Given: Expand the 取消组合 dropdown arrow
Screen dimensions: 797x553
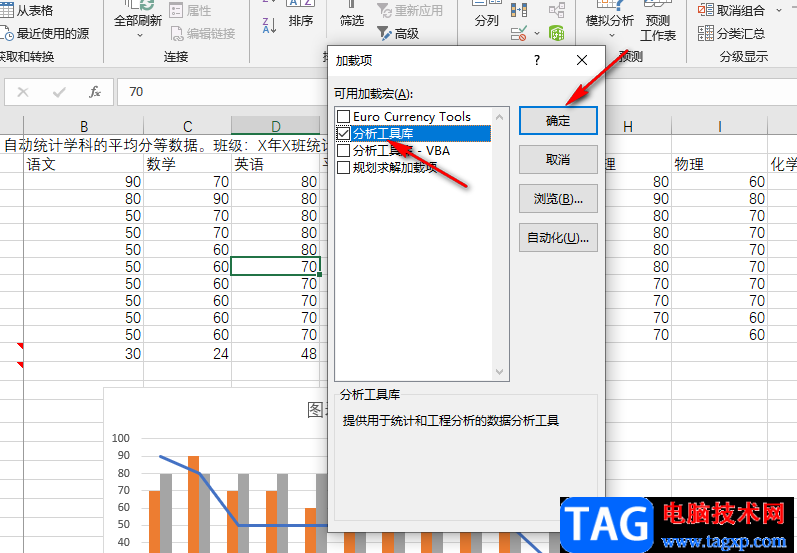Looking at the screenshot, I should 779,11.
